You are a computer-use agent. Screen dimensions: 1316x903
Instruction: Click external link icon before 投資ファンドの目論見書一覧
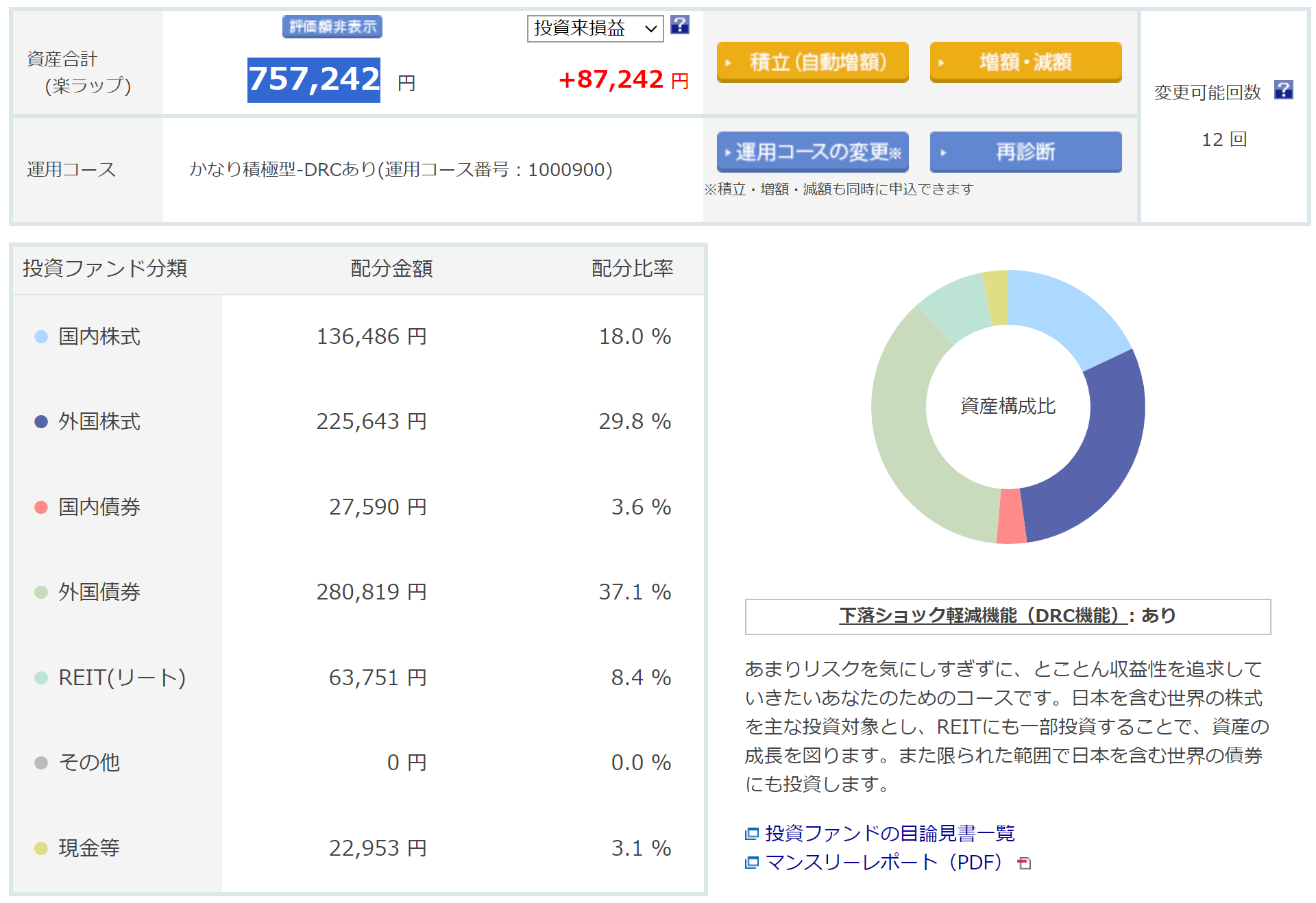click(752, 834)
